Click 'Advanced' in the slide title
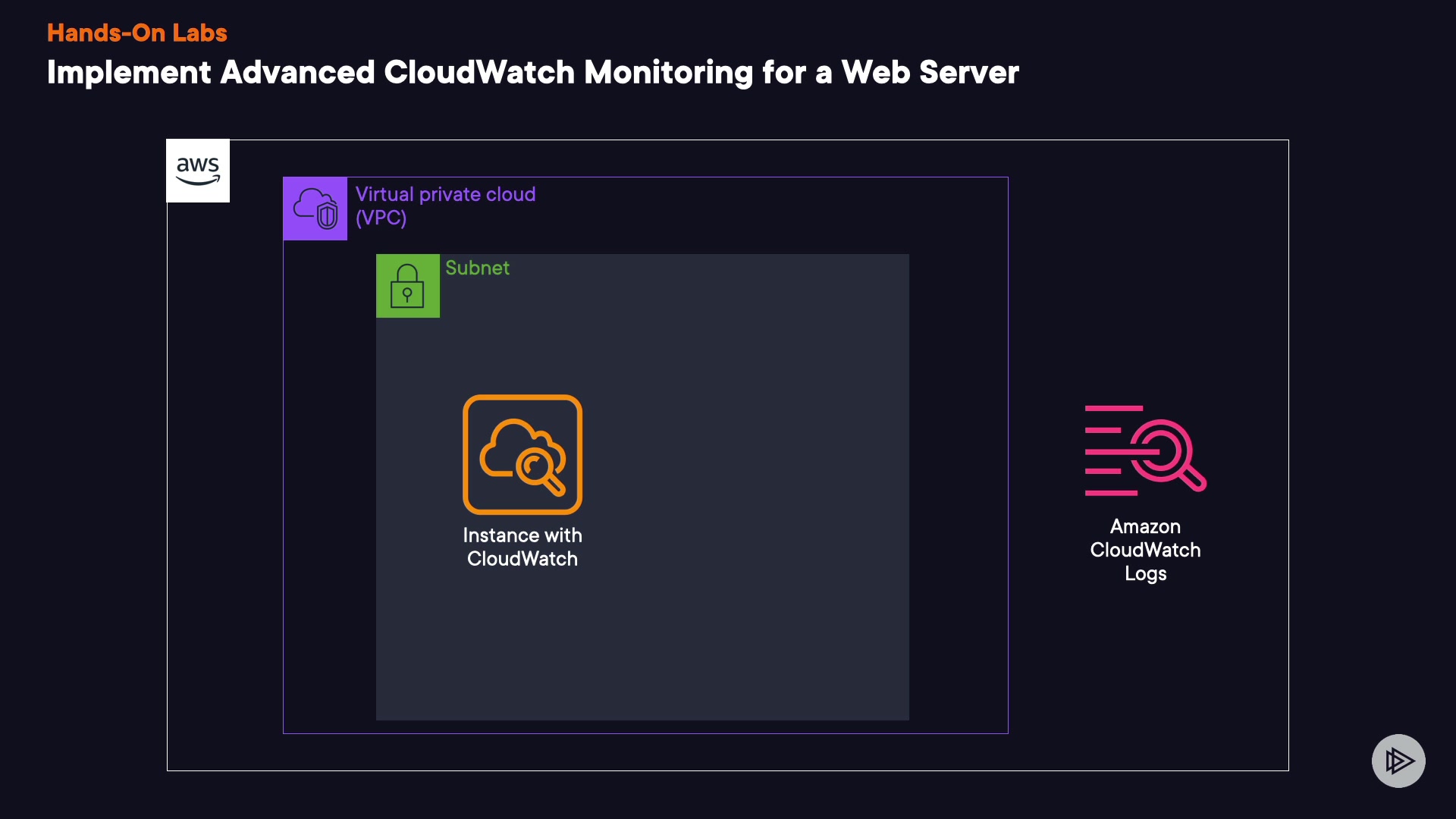 tap(297, 73)
